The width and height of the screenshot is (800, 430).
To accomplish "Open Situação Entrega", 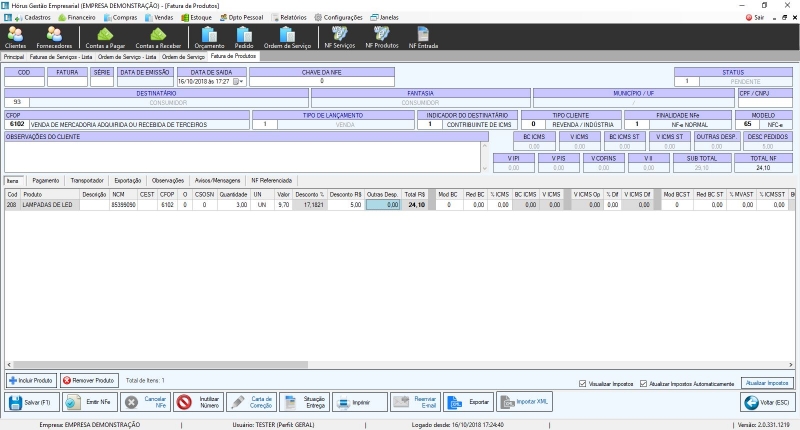I will point(305,402).
